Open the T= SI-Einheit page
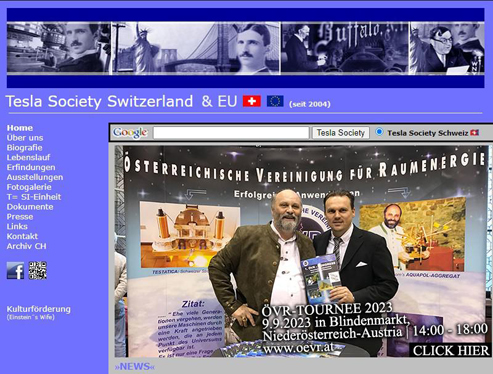Viewport: 493px width, 374px height. (x=34, y=197)
